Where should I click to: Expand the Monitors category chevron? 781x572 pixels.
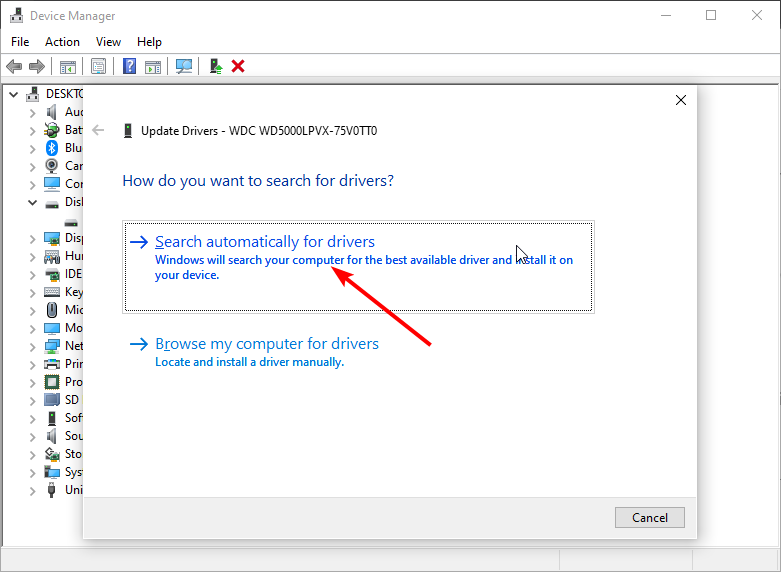coord(32,328)
